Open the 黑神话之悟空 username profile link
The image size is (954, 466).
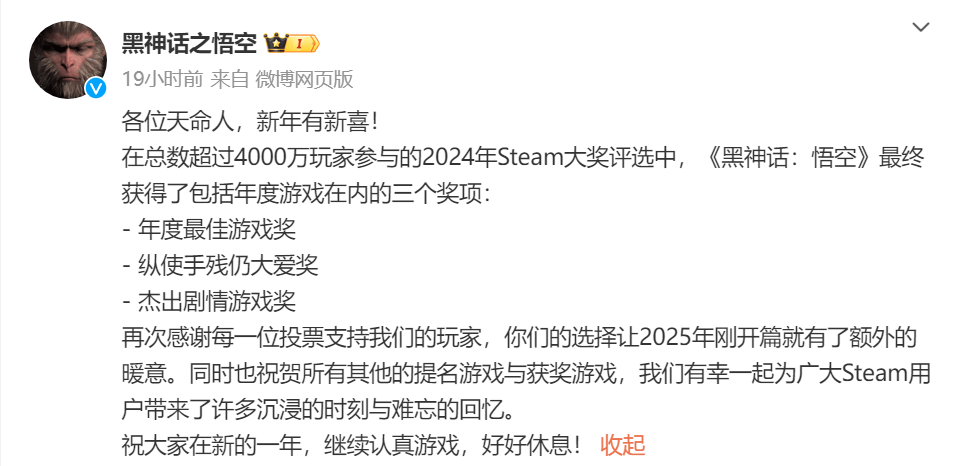190,44
